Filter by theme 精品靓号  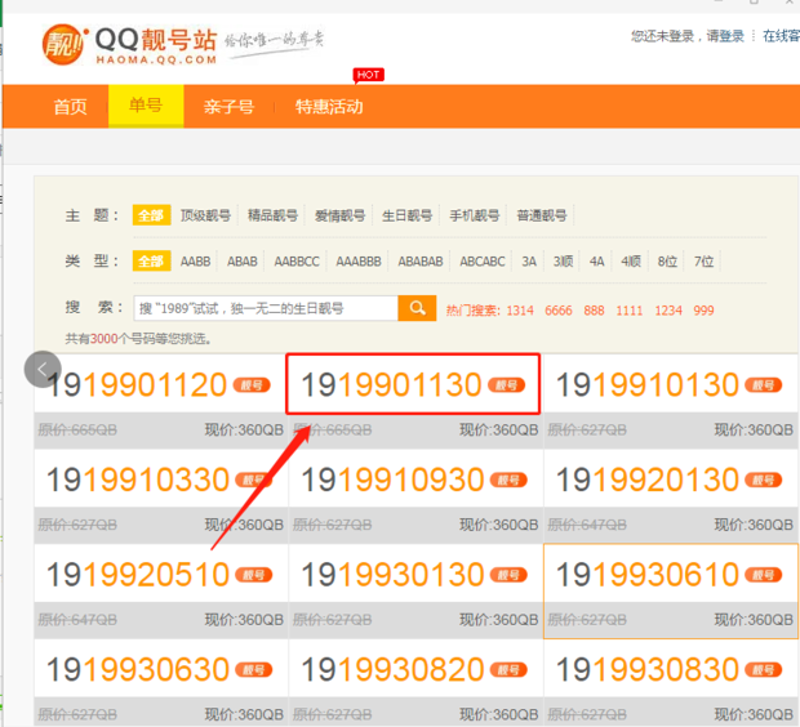273,215
